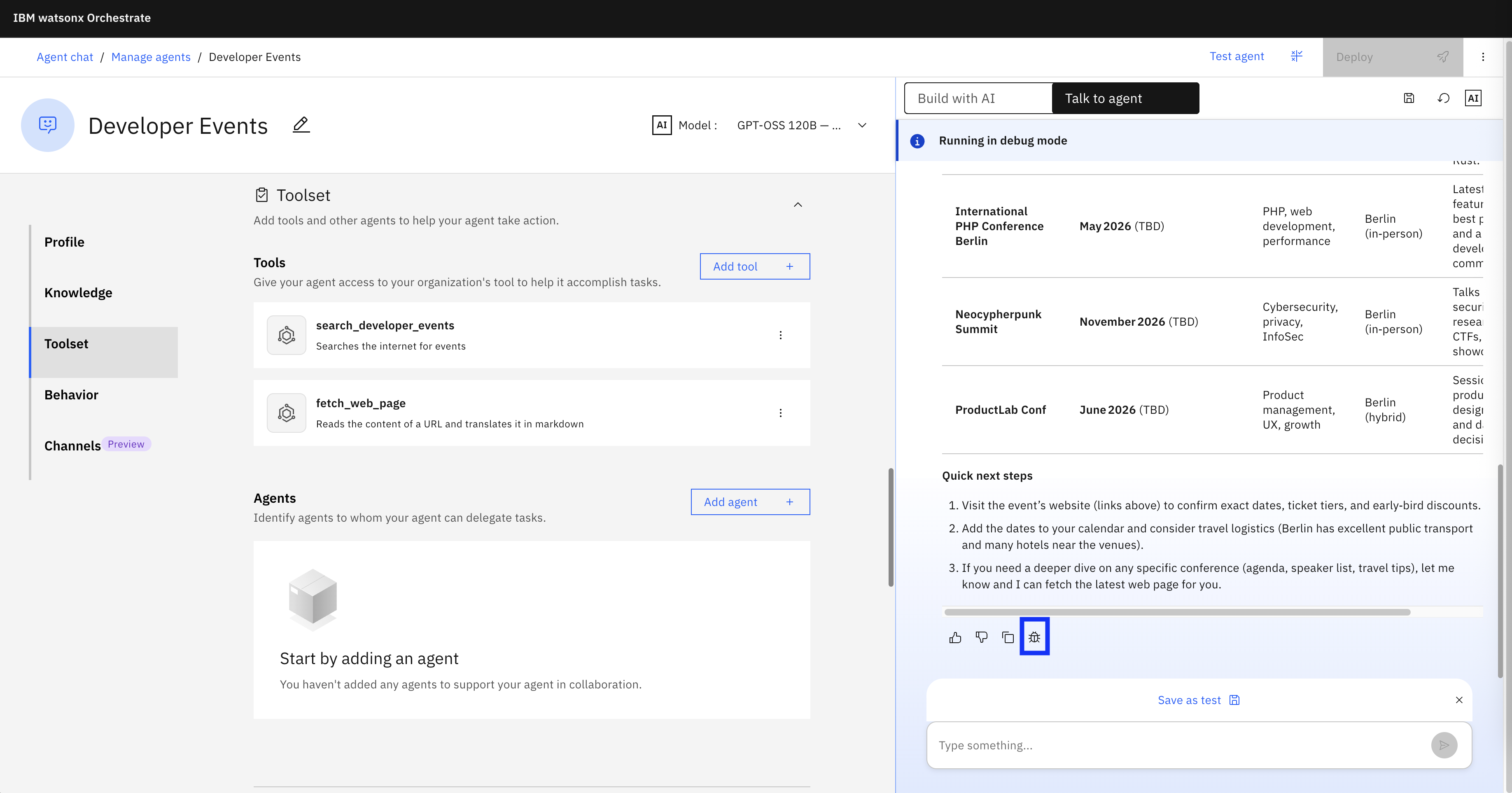
Task: Open the top-right page overflow menu
Action: coord(1483,57)
